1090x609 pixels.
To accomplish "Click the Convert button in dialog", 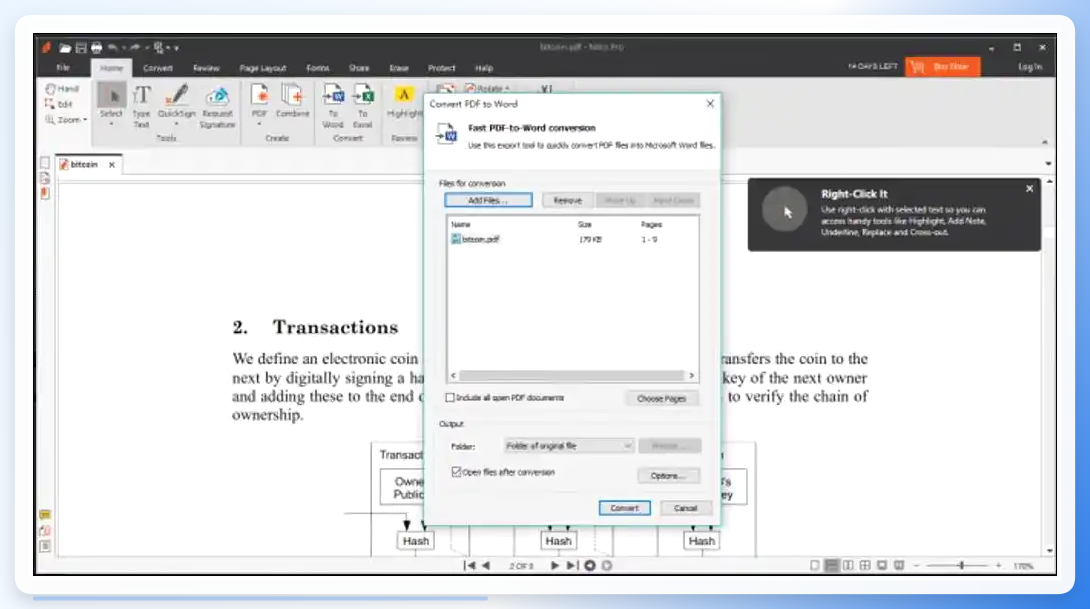I will (624, 508).
